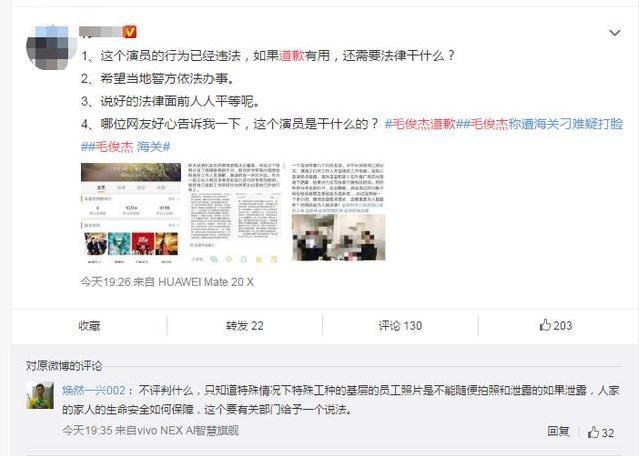Open the #毛俊杰 海关# hashtag
639x456 pixels.
126,146
